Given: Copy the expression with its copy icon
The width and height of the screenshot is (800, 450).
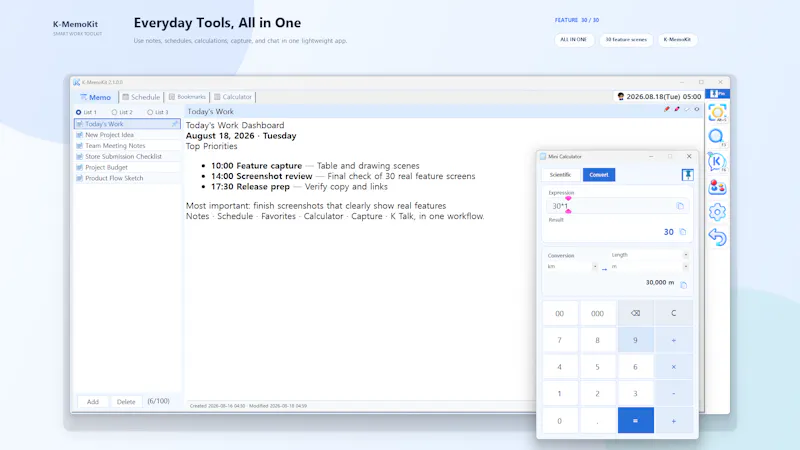Looking at the screenshot, I should click(x=680, y=206).
